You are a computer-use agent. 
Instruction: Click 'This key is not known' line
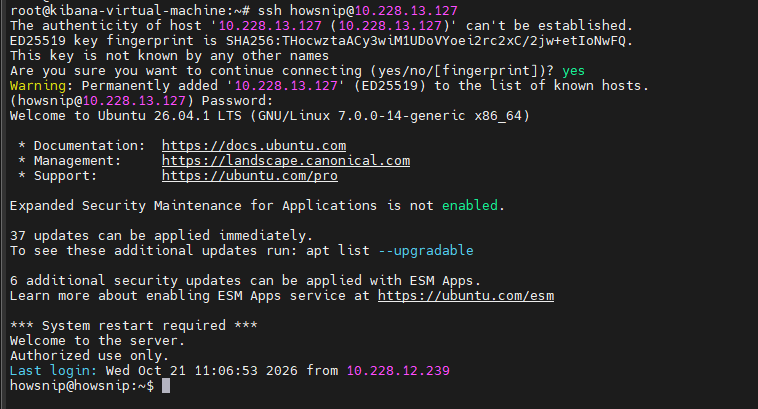(169, 56)
